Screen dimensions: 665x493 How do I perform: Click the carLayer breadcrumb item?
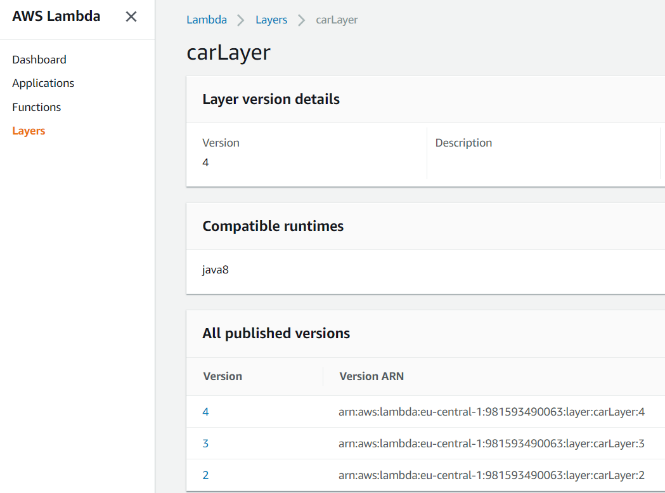[x=337, y=20]
